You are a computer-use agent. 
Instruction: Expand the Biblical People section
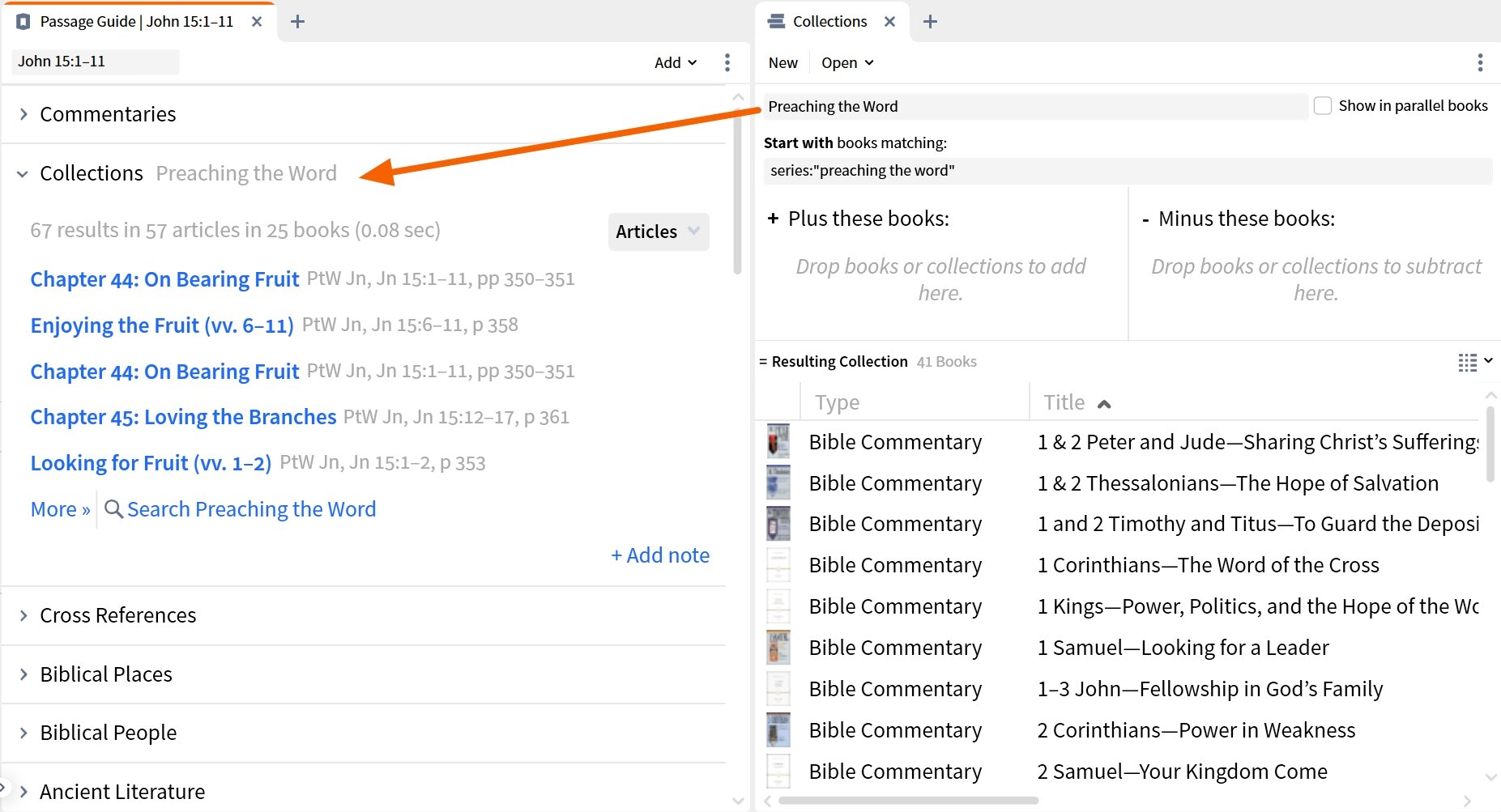pos(23,733)
